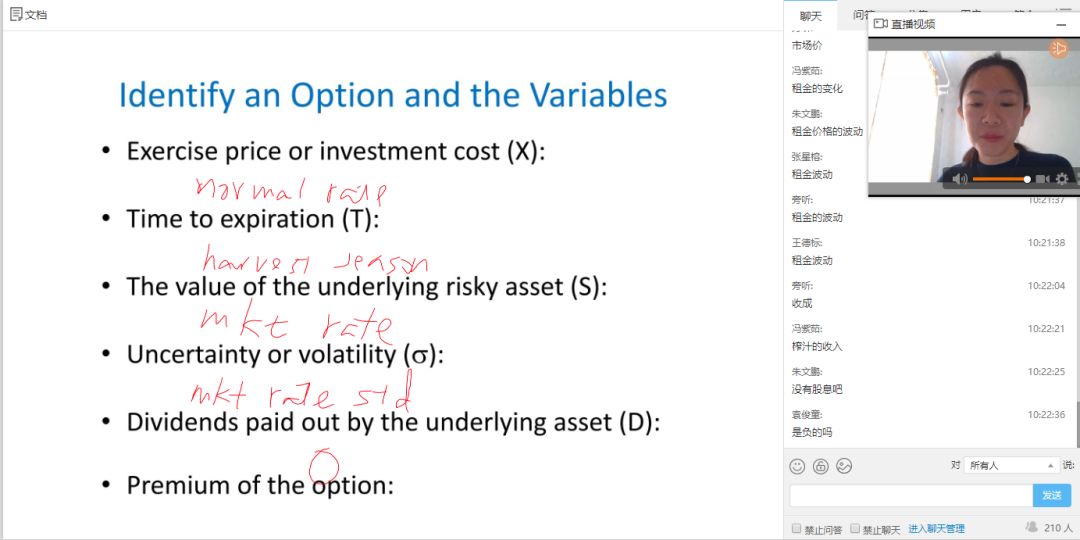Adjust the live video volume slider
The image size is (1080, 540).
tap(1001, 179)
